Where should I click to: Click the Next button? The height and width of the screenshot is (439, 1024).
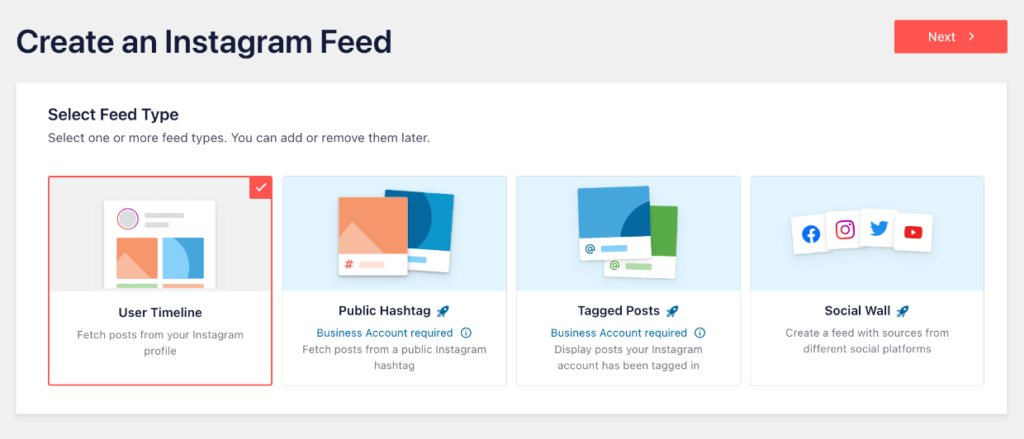(951, 37)
